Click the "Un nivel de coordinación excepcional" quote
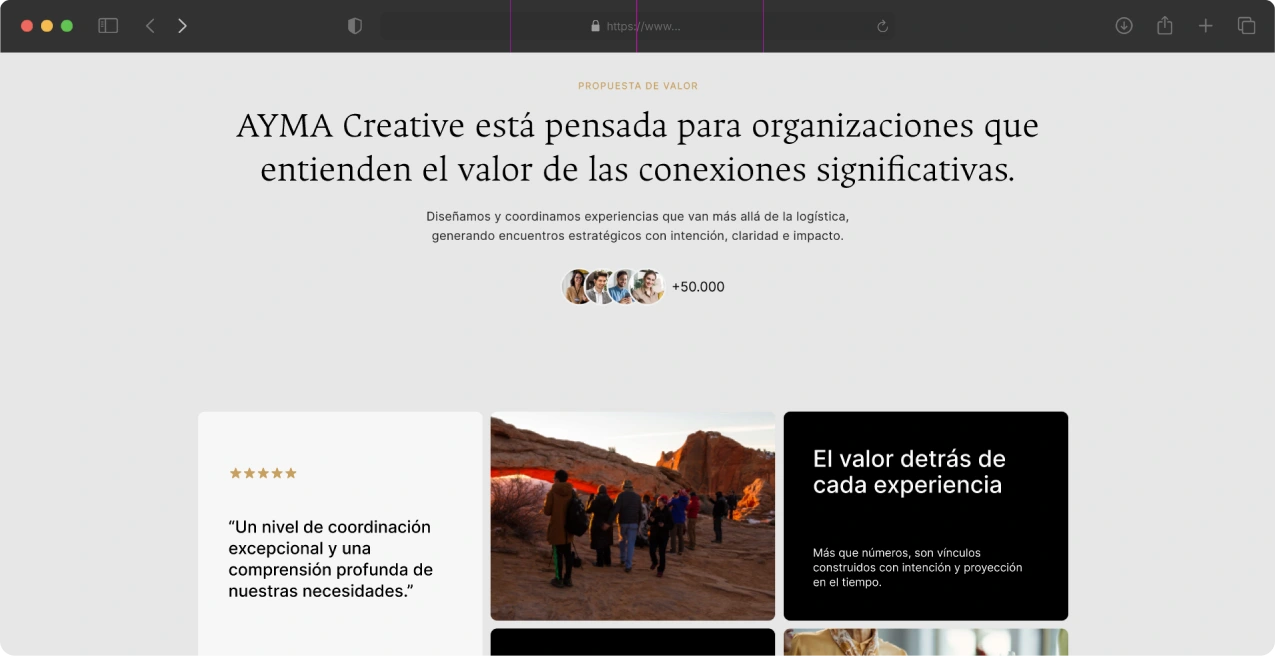1275x656 pixels. pyautogui.click(x=330, y=559)
